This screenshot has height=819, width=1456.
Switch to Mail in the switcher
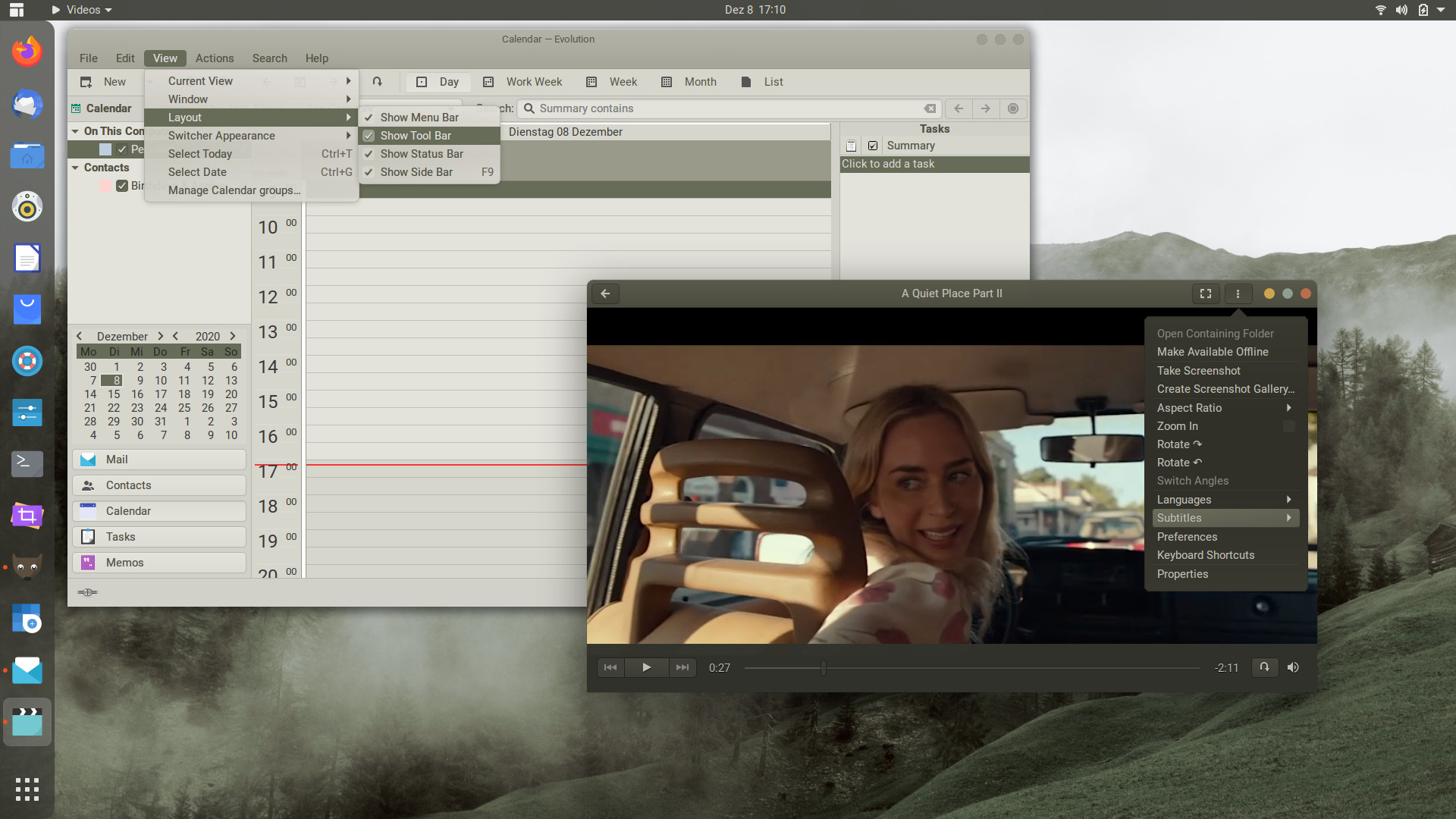coord(159,460)
